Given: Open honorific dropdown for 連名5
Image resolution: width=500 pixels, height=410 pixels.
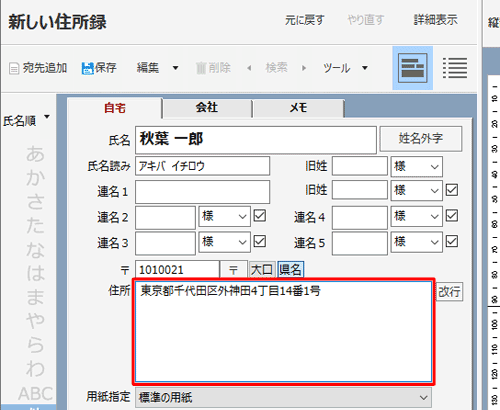Looking at the screenshot, I should [417, 242].
